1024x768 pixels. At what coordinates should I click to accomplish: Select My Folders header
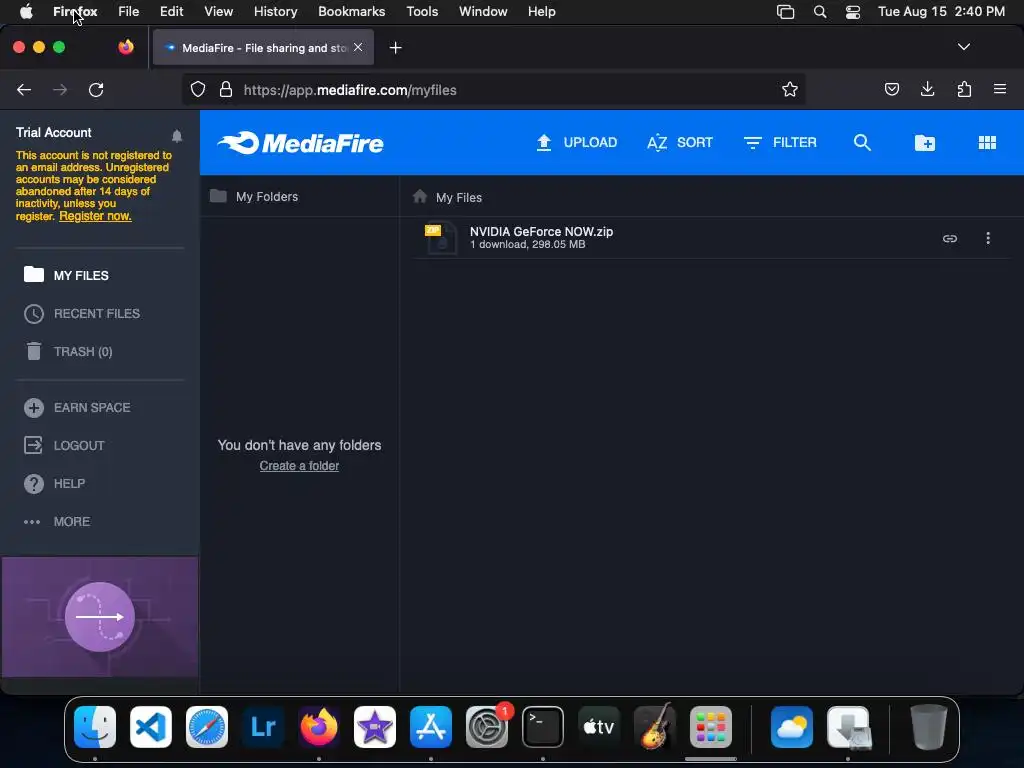pos(254,196)
